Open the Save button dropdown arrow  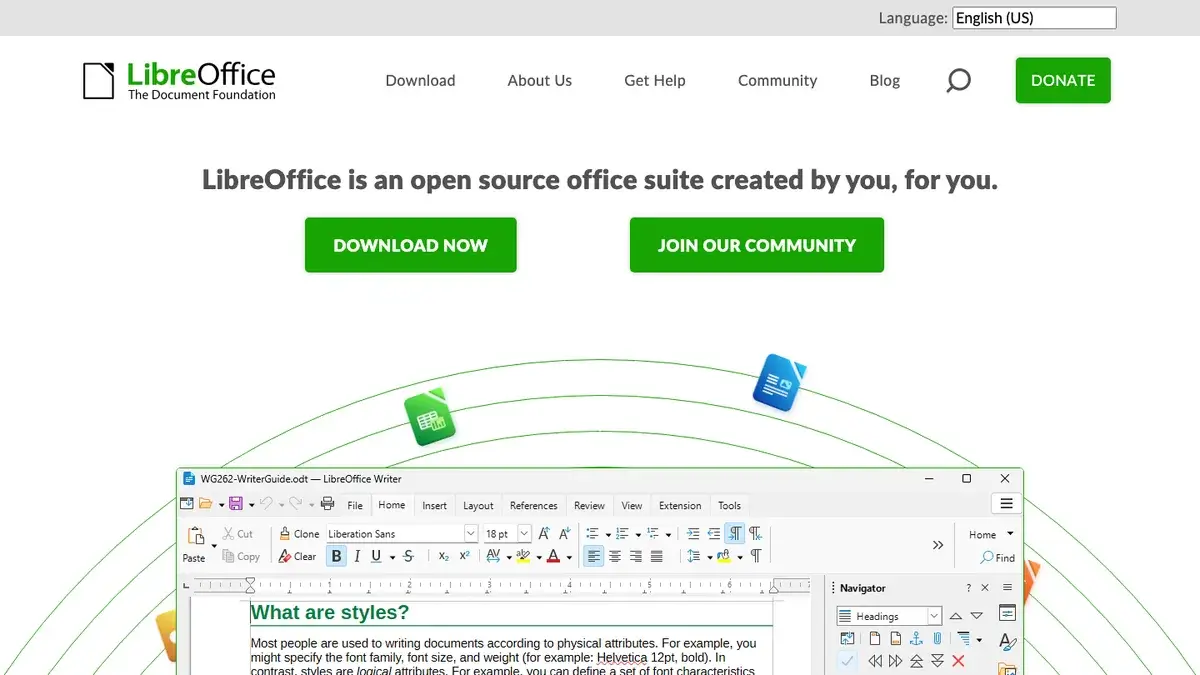251,505
